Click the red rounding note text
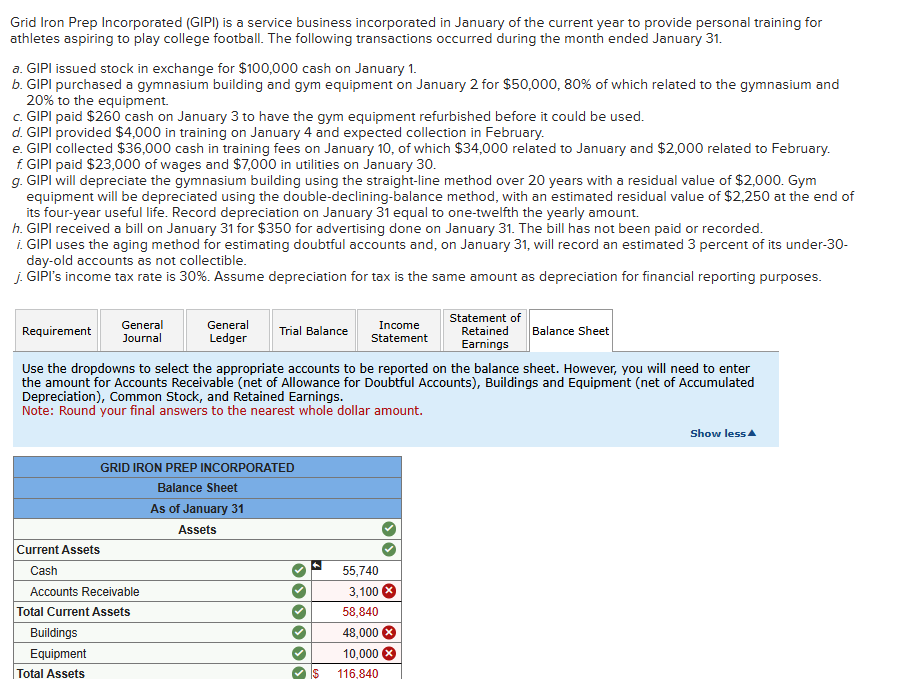 222,410
